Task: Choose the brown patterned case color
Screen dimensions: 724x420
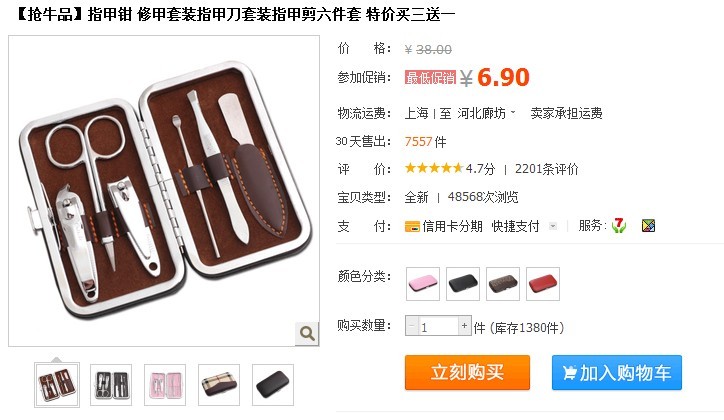Action: tap(503, 283)
